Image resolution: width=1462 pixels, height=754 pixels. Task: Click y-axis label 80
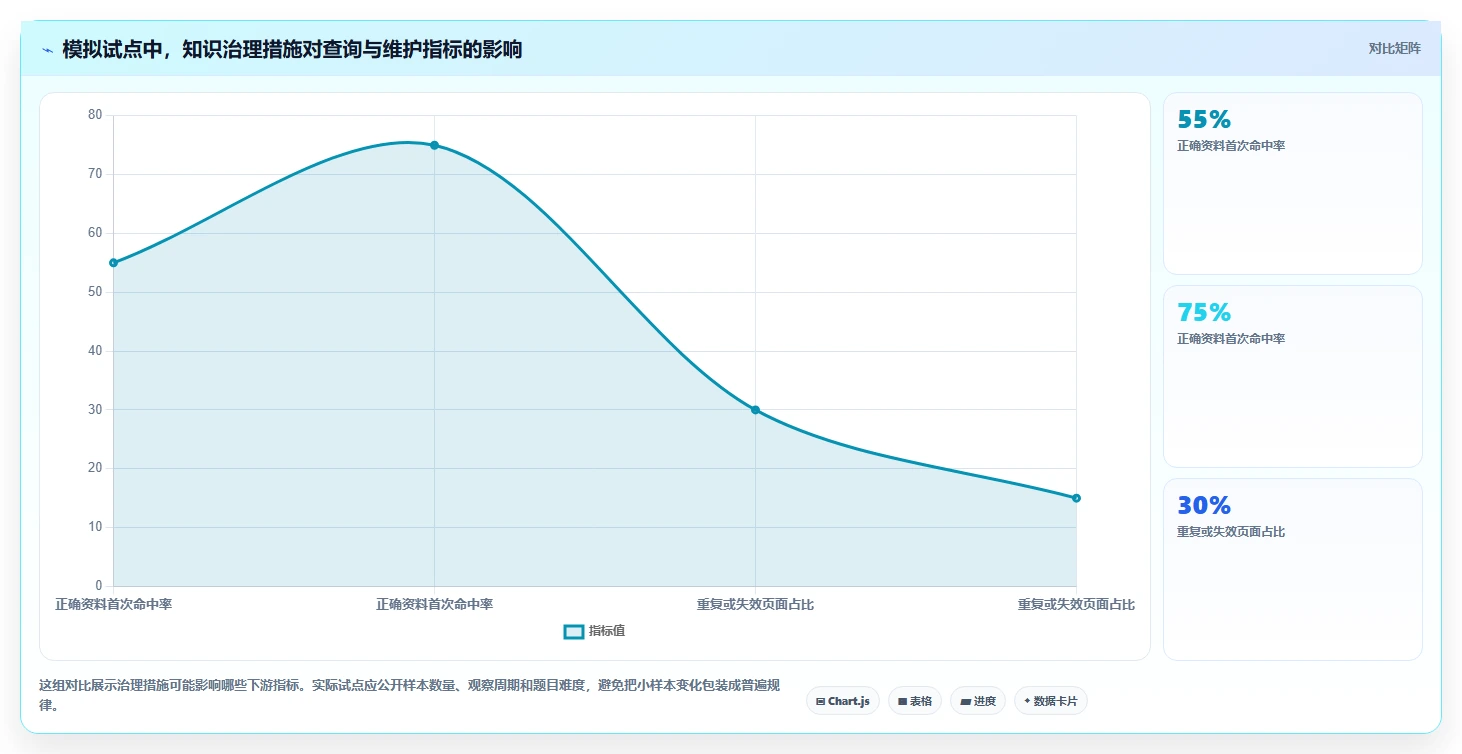95,115
